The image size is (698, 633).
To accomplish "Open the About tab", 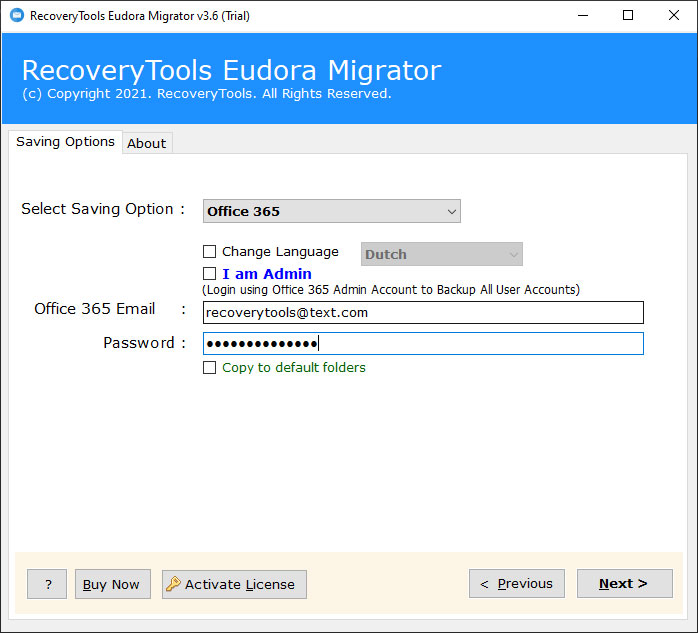I will pyautogui.click(x=146, y=143).
